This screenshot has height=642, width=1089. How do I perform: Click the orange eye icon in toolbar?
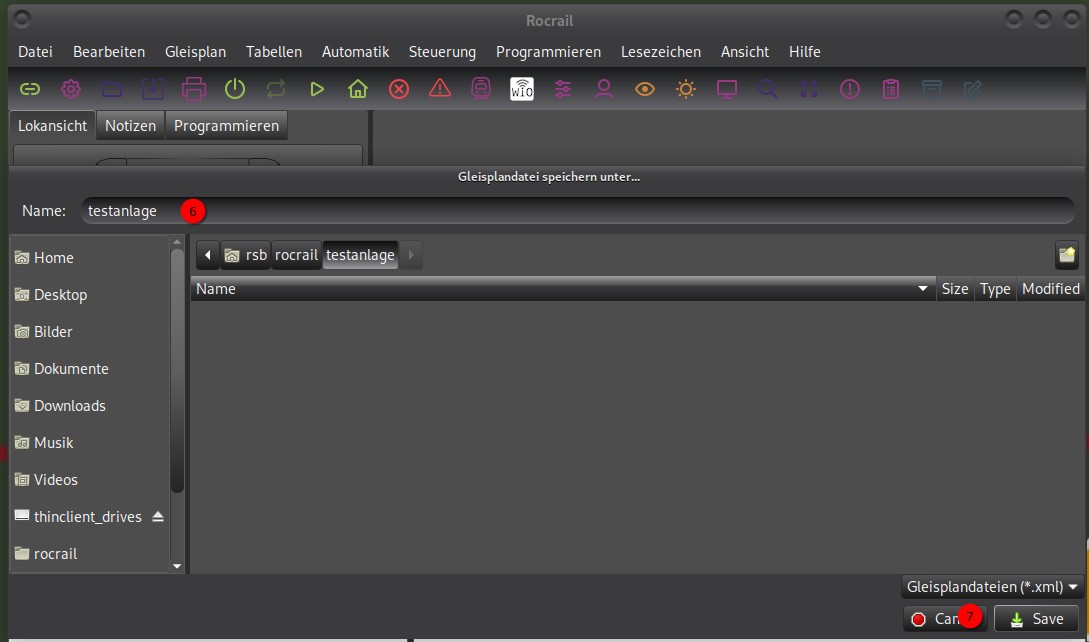[645, 89]
